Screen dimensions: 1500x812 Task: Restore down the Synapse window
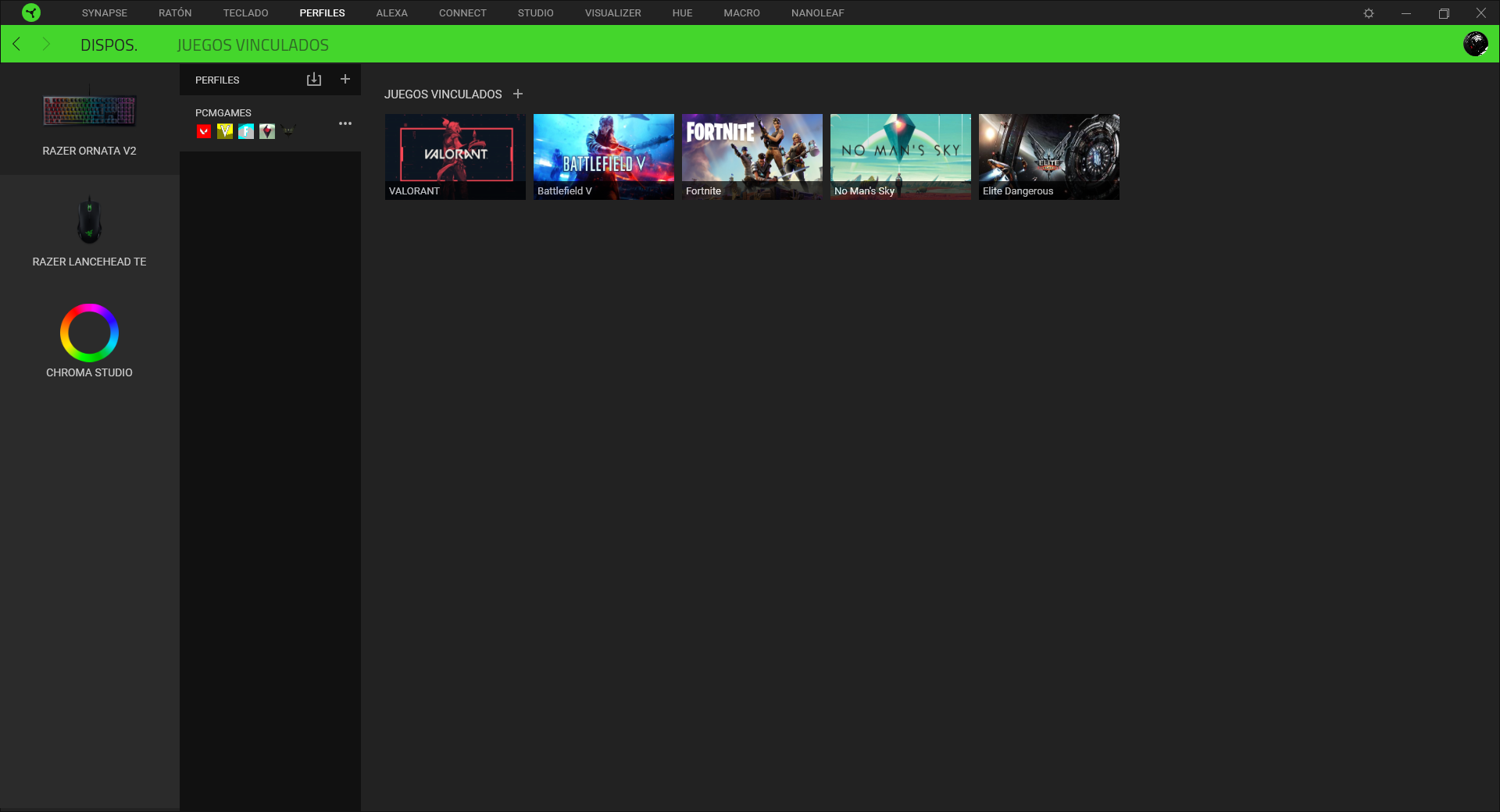coord(1444,13)
